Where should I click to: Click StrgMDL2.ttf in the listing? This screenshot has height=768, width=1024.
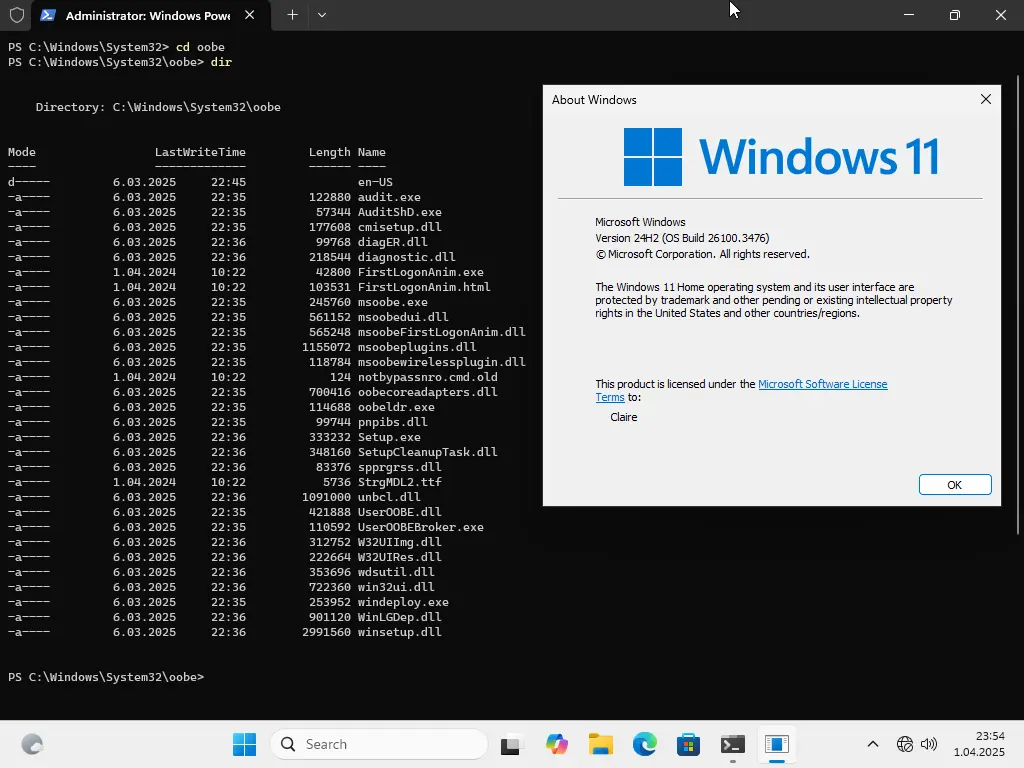coord(400,483)
